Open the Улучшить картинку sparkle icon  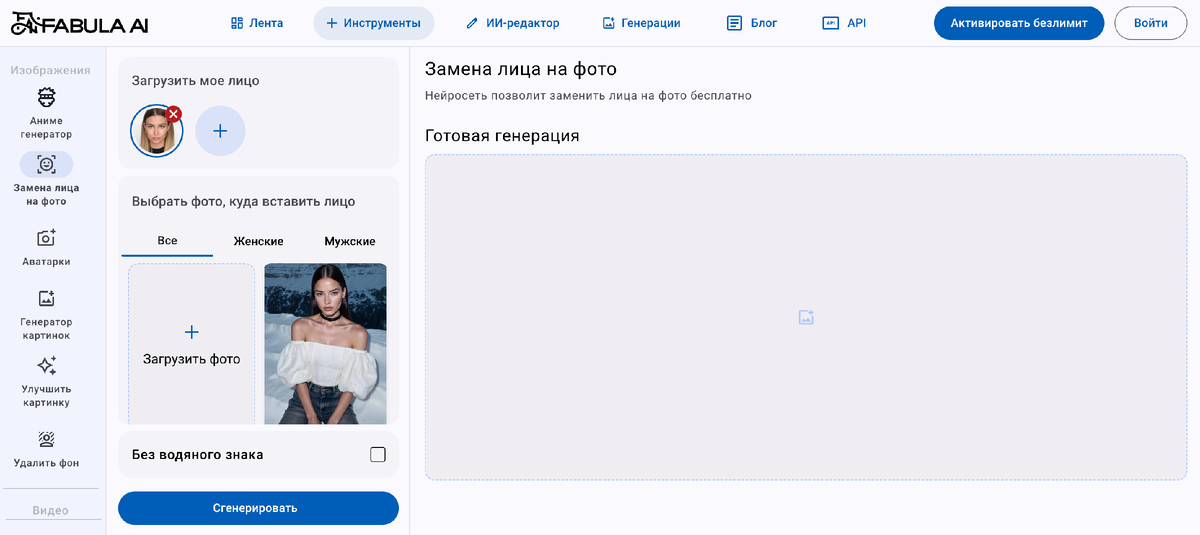(46, 365)
